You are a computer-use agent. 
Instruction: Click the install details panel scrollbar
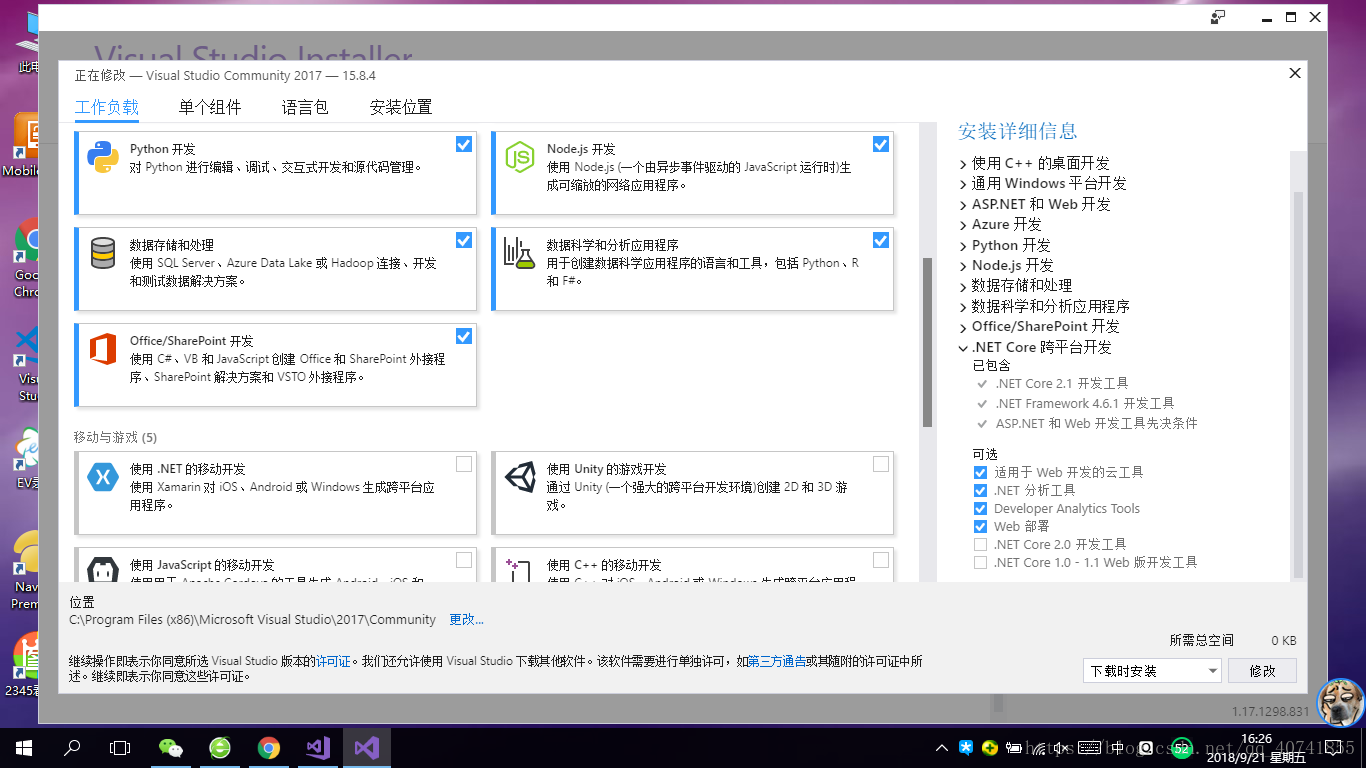coord(1298,385)
